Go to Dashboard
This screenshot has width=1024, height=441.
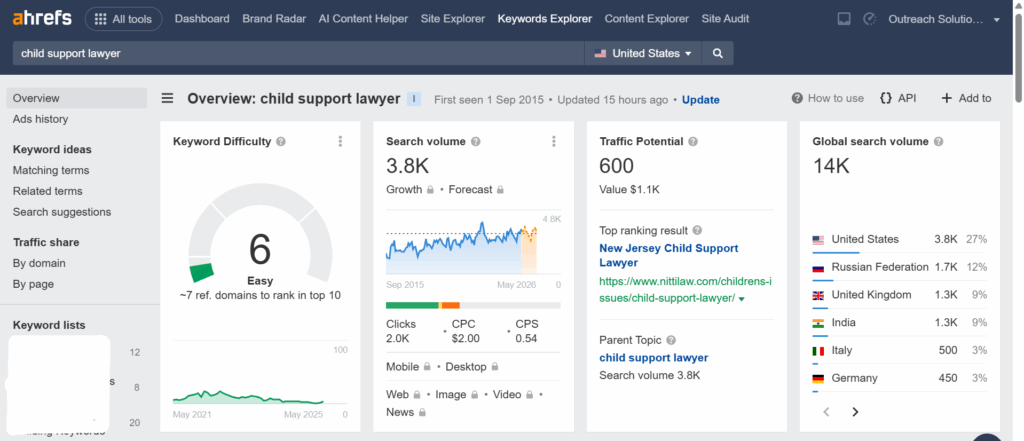[x=202, y=19]
